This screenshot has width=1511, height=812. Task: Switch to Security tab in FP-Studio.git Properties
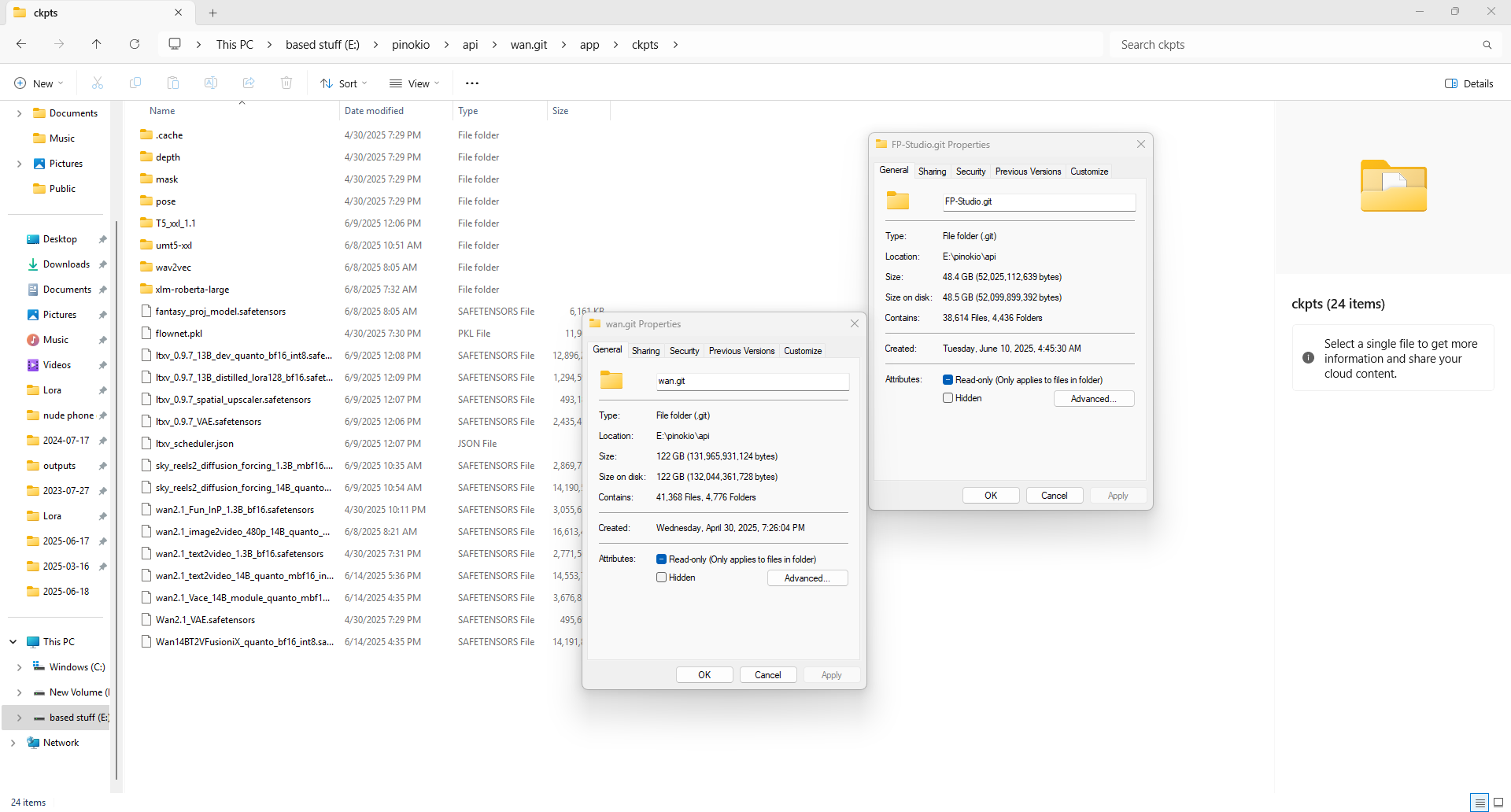point(970,172)
